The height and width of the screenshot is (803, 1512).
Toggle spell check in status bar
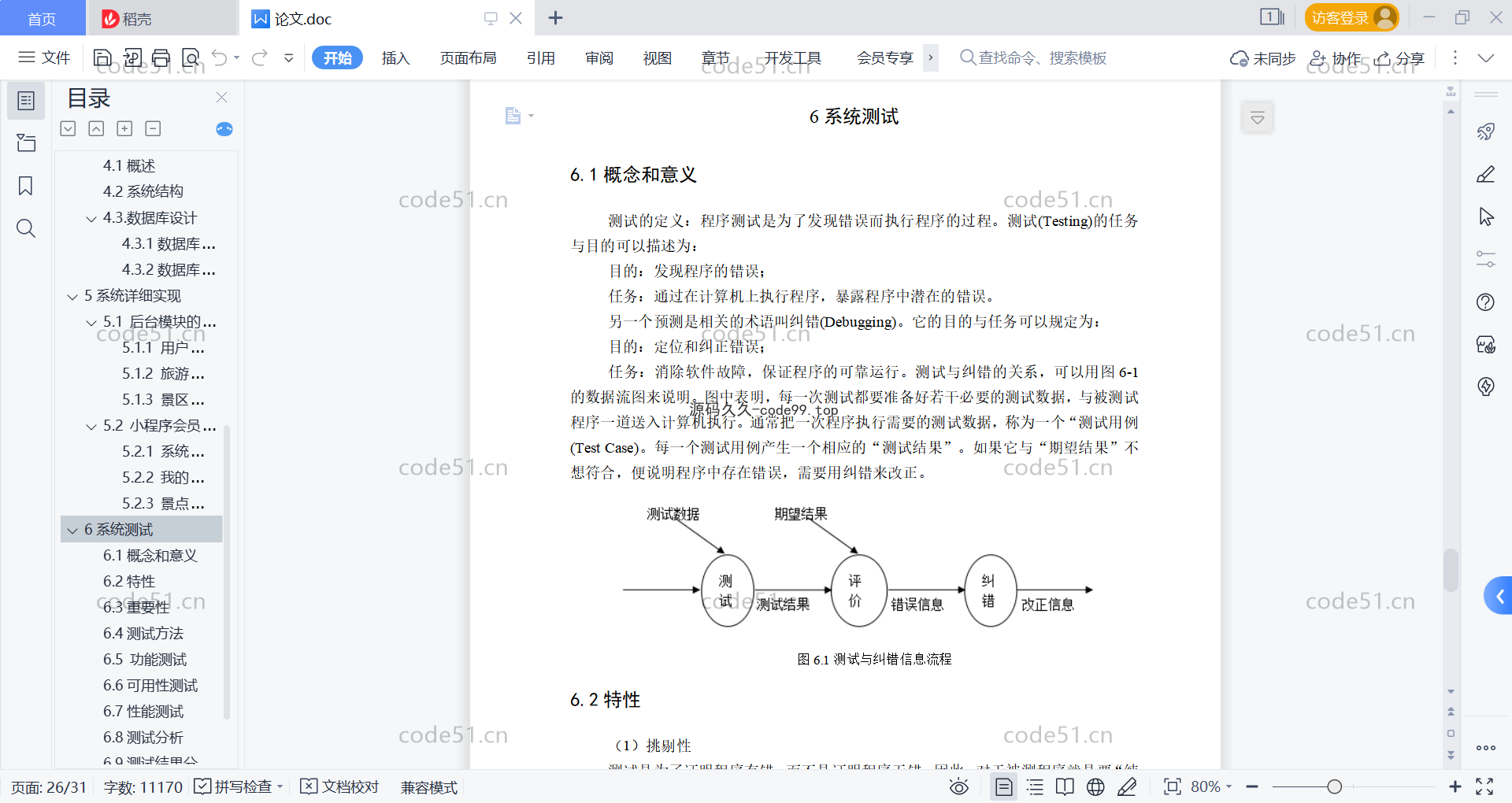coord(239,786)
